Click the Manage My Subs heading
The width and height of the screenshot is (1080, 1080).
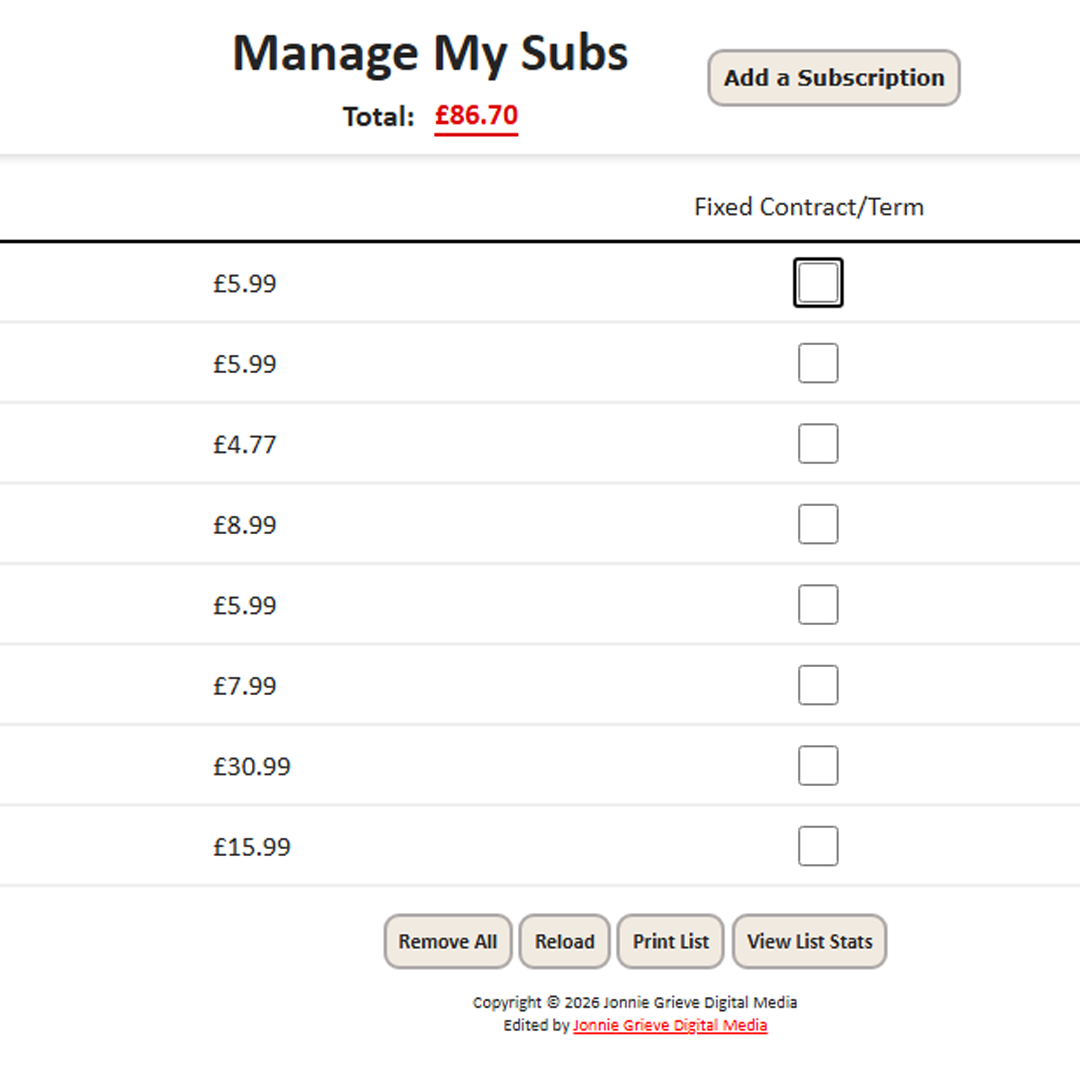(430, 54)
